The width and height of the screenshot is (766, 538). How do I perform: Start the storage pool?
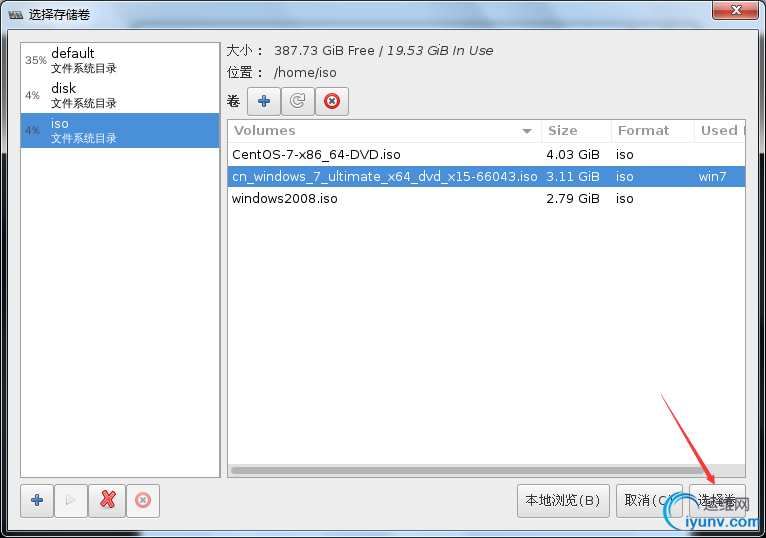point(71,500)
